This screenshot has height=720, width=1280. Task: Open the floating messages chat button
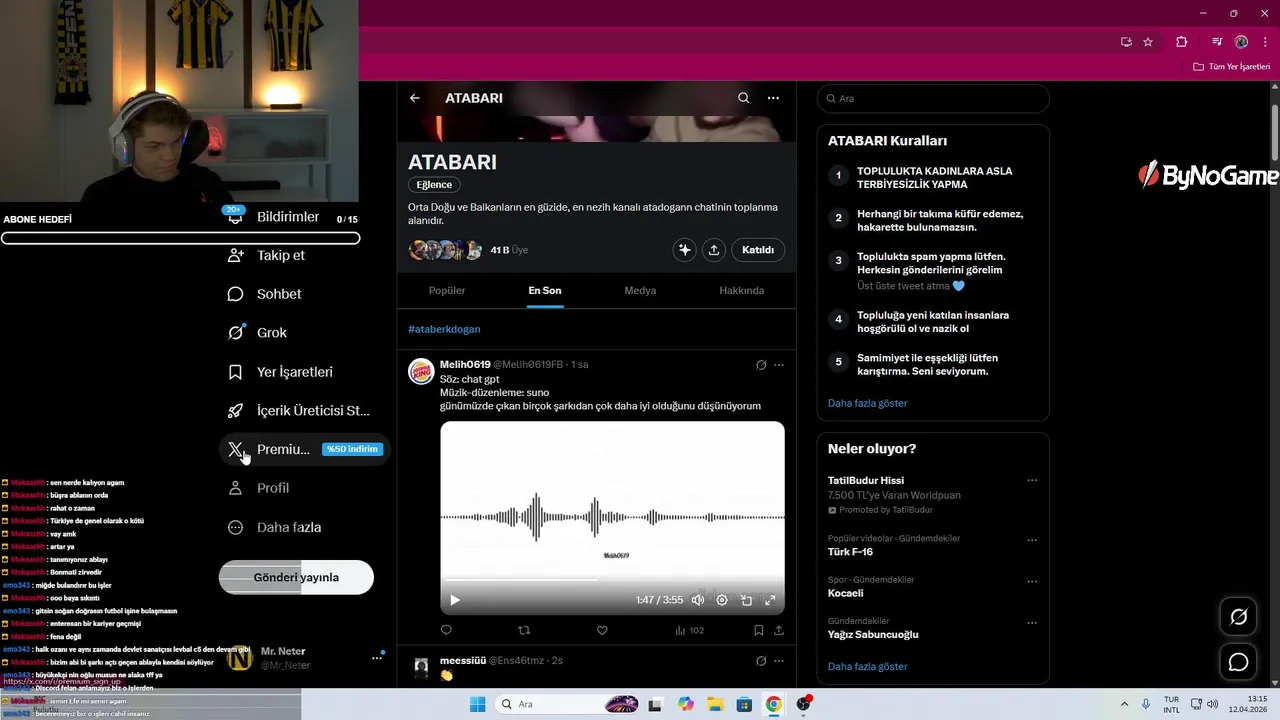(x=1238, y=662)
